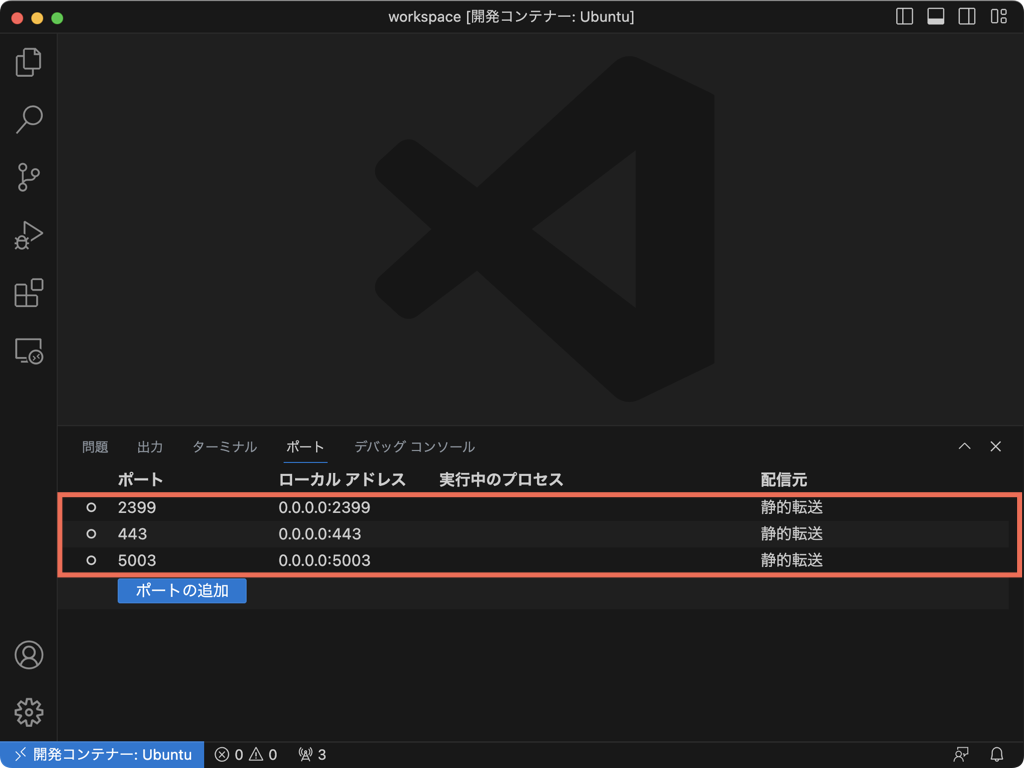Click the green fullscreen window button

click(x=57, y=18)
